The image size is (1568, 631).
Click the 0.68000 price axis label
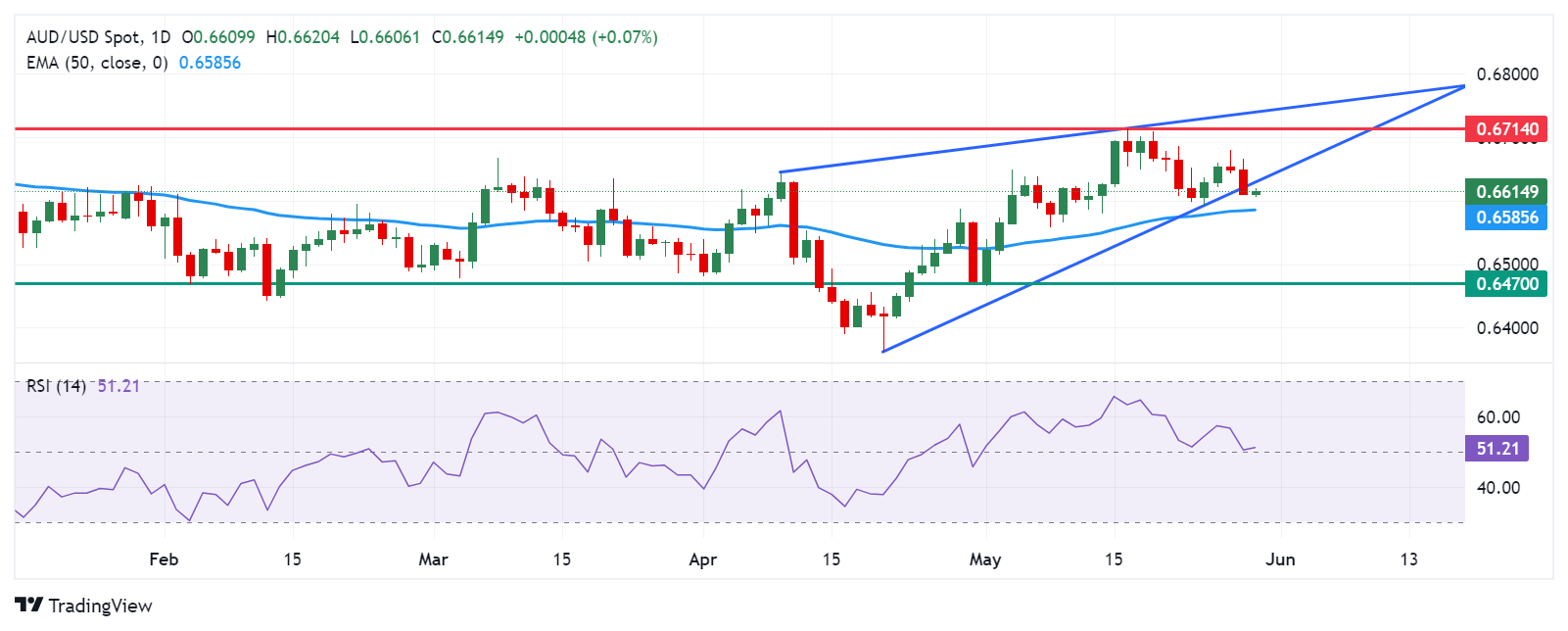click(x=1506, y=74)
